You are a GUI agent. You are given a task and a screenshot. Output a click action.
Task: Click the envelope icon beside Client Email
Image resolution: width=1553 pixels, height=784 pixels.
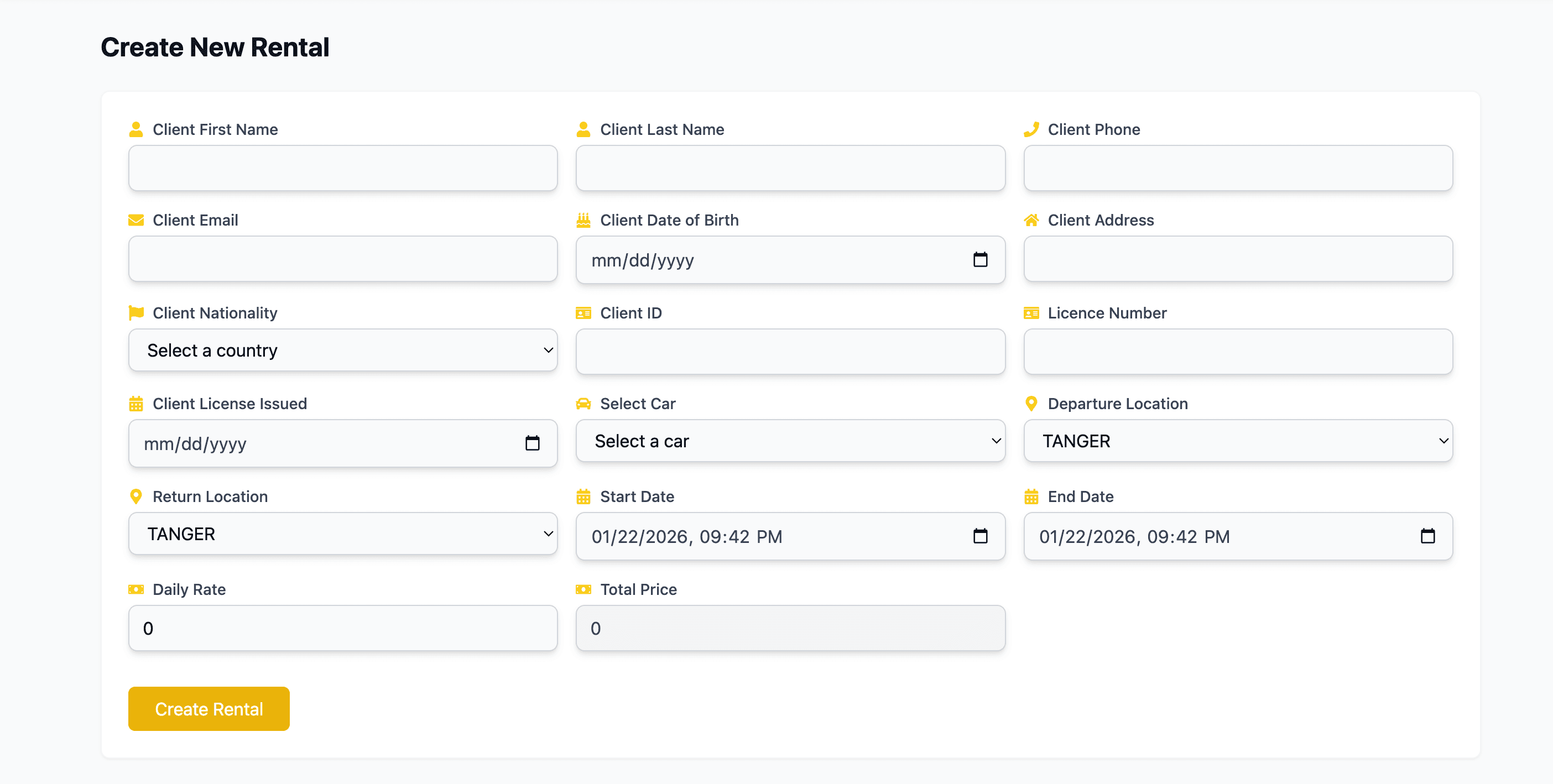136,220
